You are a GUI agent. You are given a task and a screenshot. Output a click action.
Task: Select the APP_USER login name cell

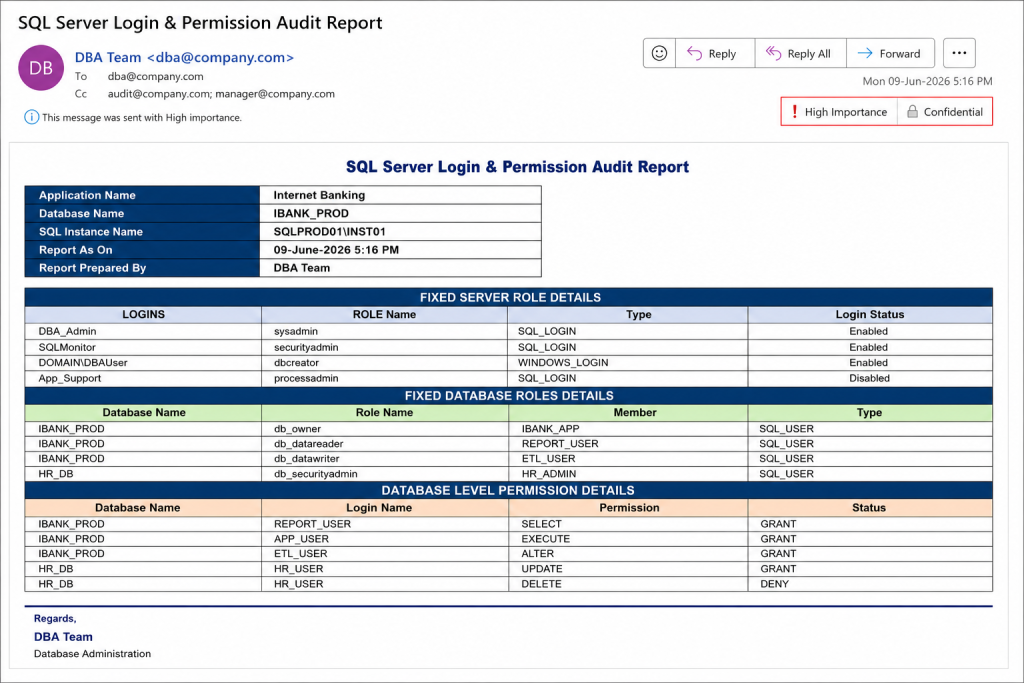point(385,539)
